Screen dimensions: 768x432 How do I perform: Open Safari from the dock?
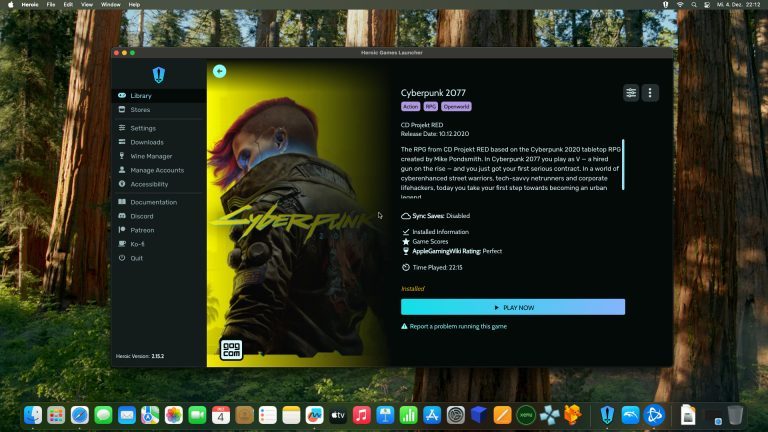point(79,415)
